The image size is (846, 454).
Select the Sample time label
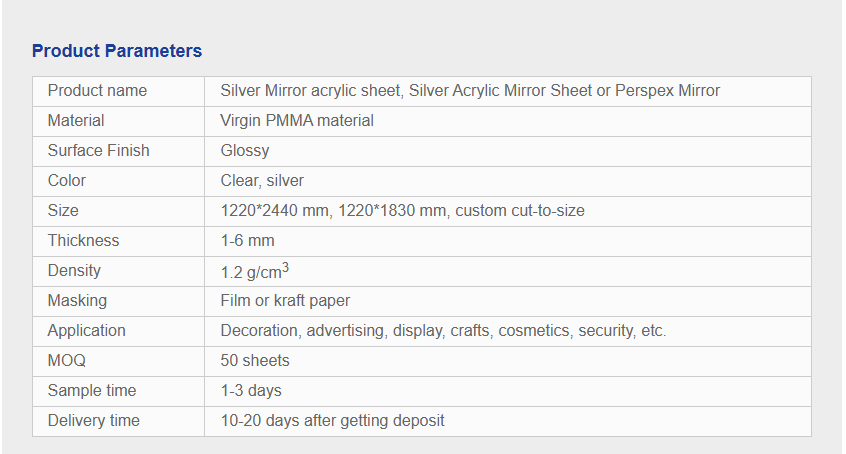point(92,390)
